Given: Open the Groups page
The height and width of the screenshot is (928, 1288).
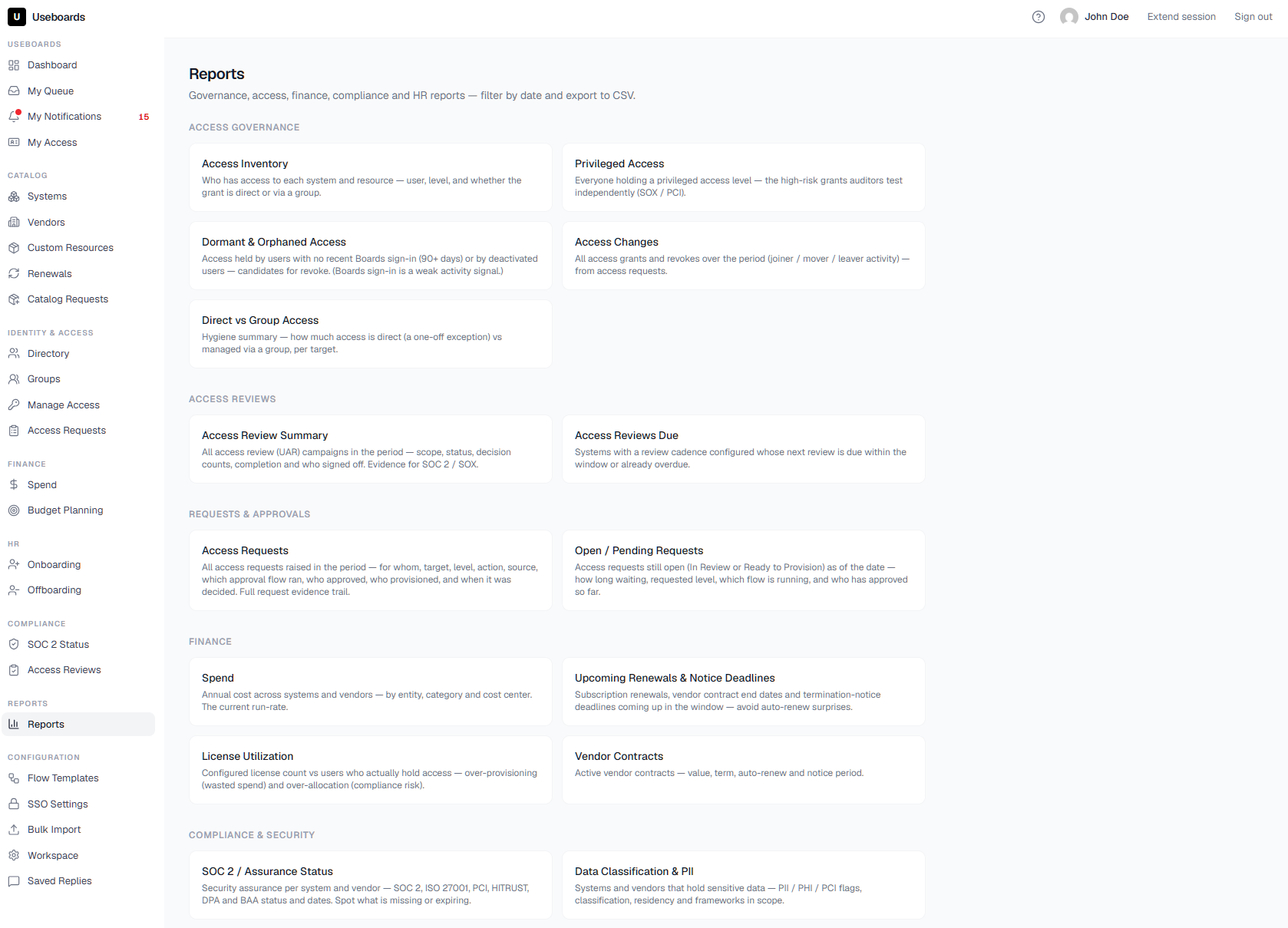Looking at the screenshot, I should point(78,379).
